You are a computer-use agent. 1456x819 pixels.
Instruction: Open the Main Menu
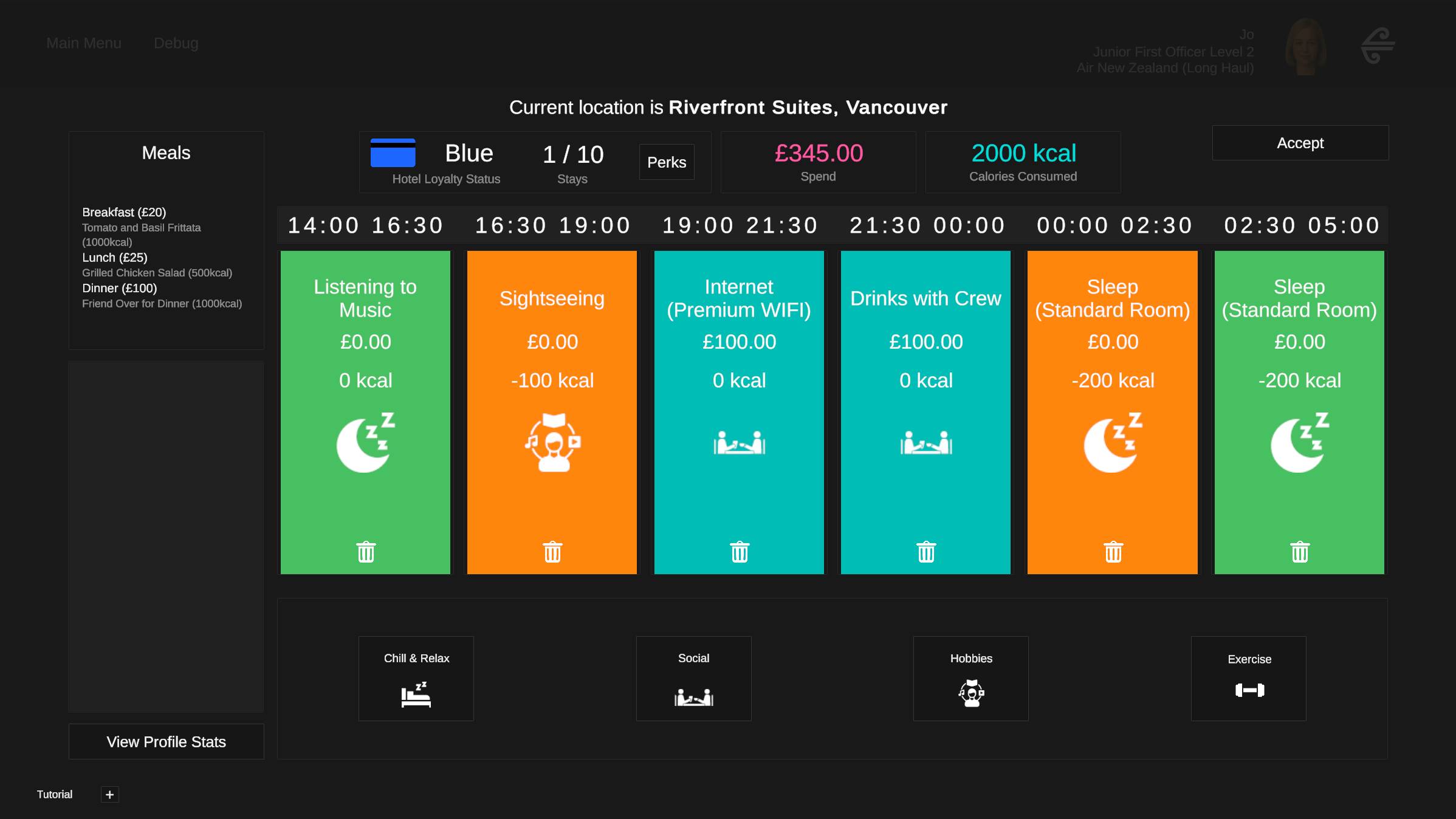84,43
